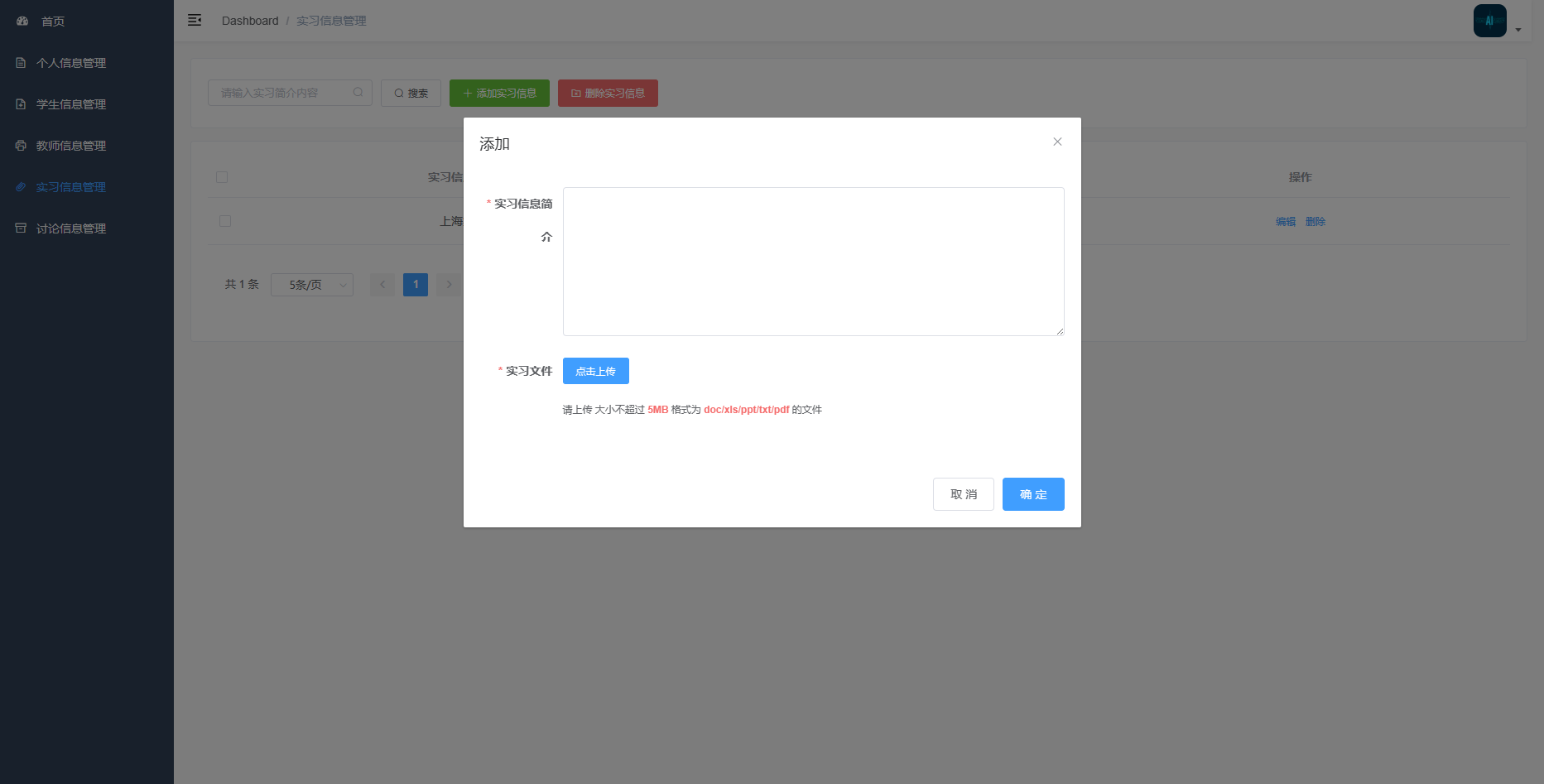This screenshot has height=784, width=1544.
Task: Check the checkbox for the 上海 row
Action: [225, 221]
